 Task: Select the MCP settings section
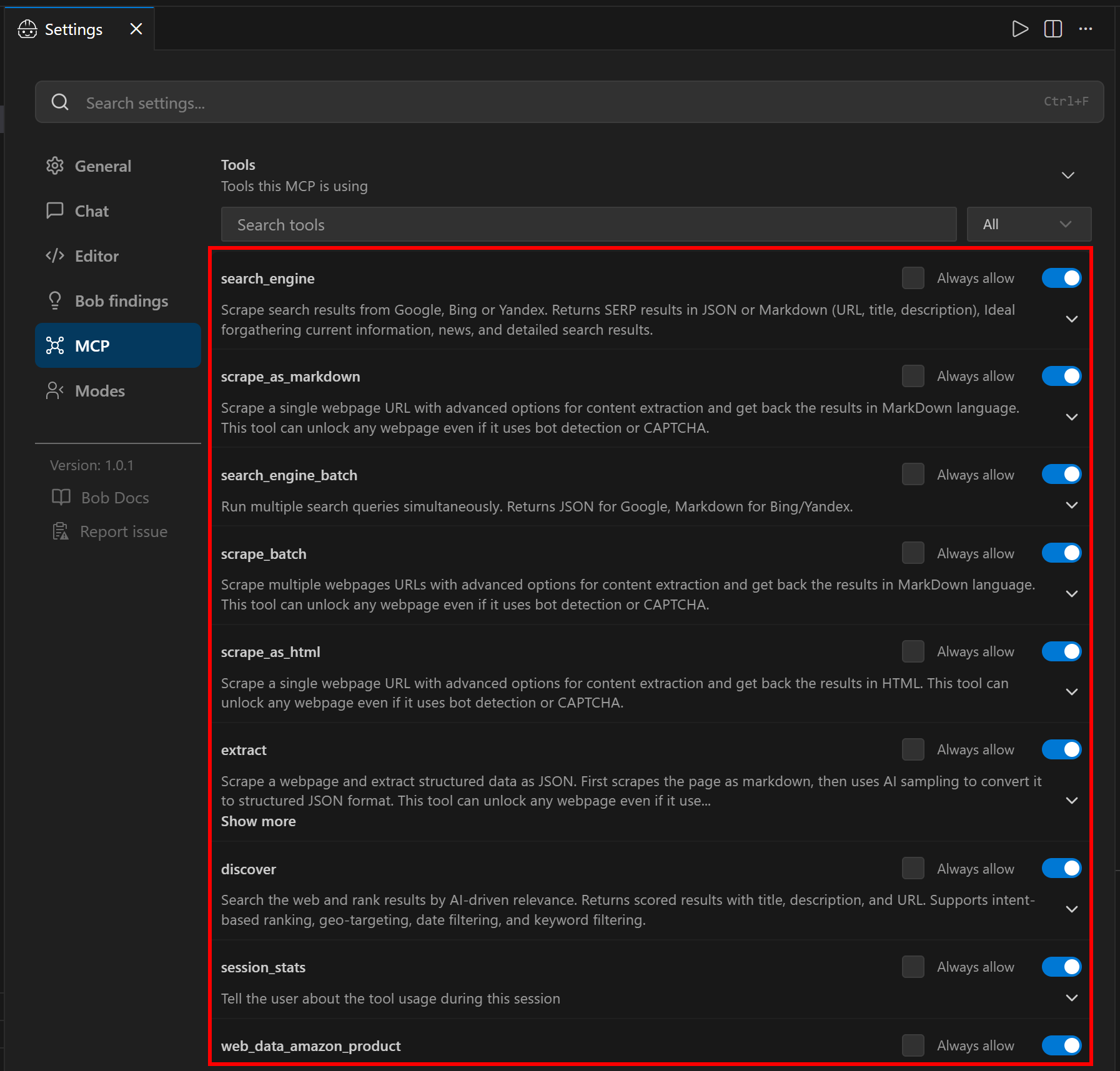coord(118,345)
